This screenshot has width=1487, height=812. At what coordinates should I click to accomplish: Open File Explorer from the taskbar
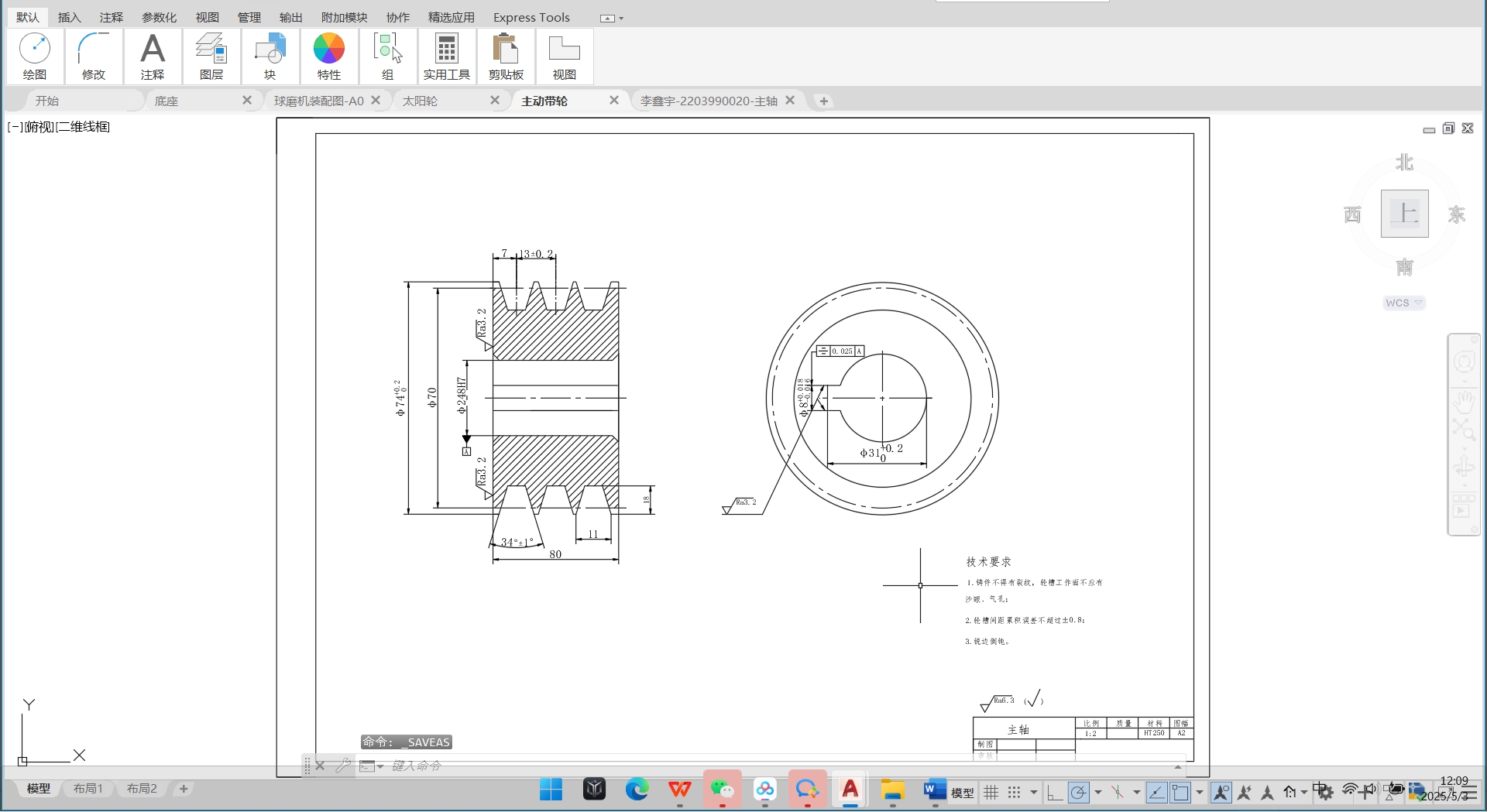click(x=893, y=790)
